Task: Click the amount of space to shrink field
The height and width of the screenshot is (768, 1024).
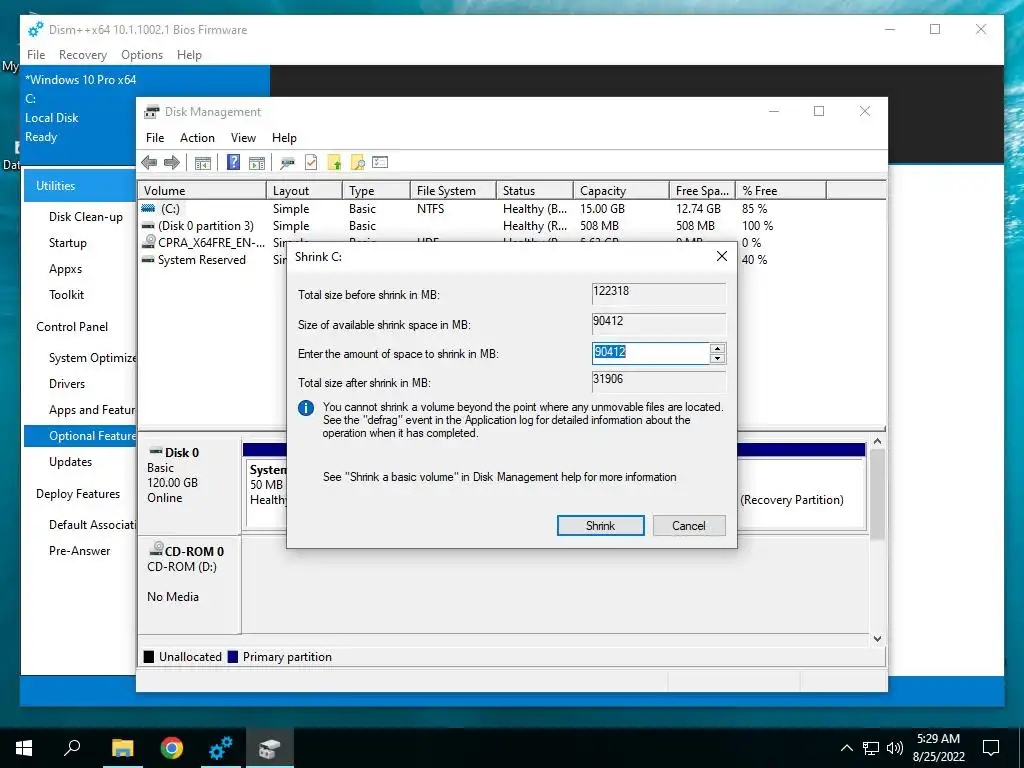Action: point(650,353)
